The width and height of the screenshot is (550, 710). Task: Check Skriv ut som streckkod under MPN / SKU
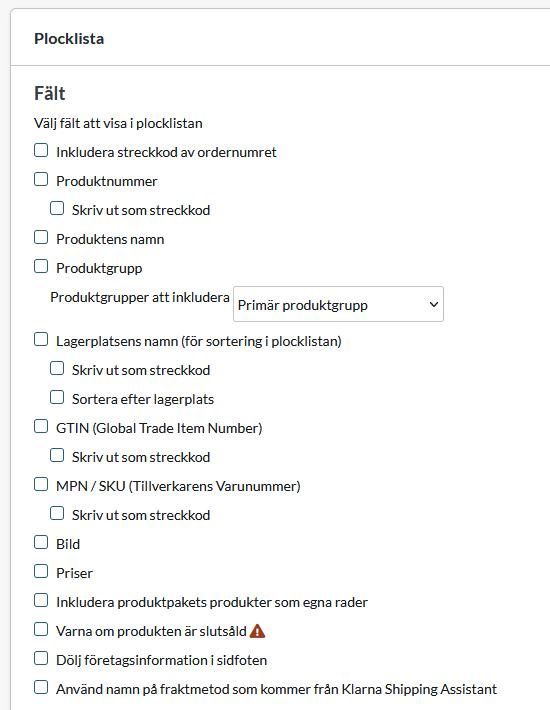pyautogui.click(x=57, y=513)
